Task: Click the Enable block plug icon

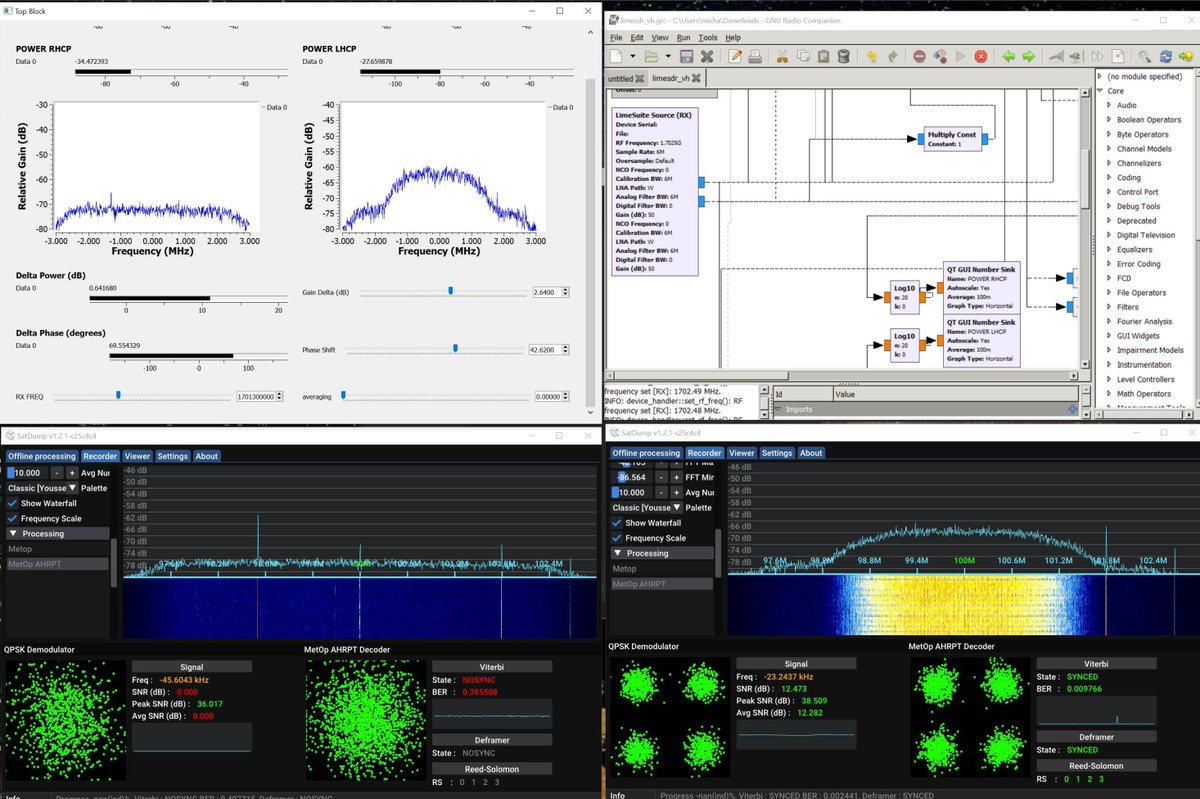Action: [x=1057, y=57]
